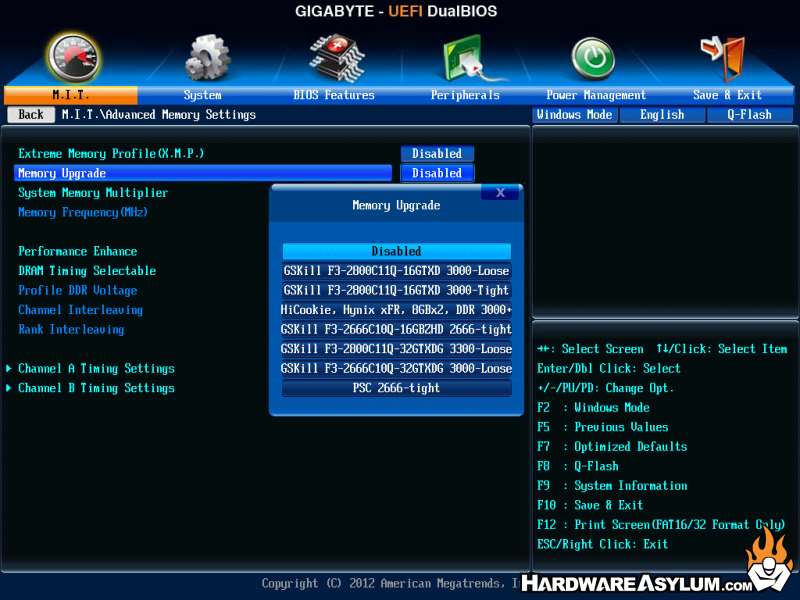Screen dimensions: 800x600
Task: Expand Channel A Timing Settings
Action: 96,368
